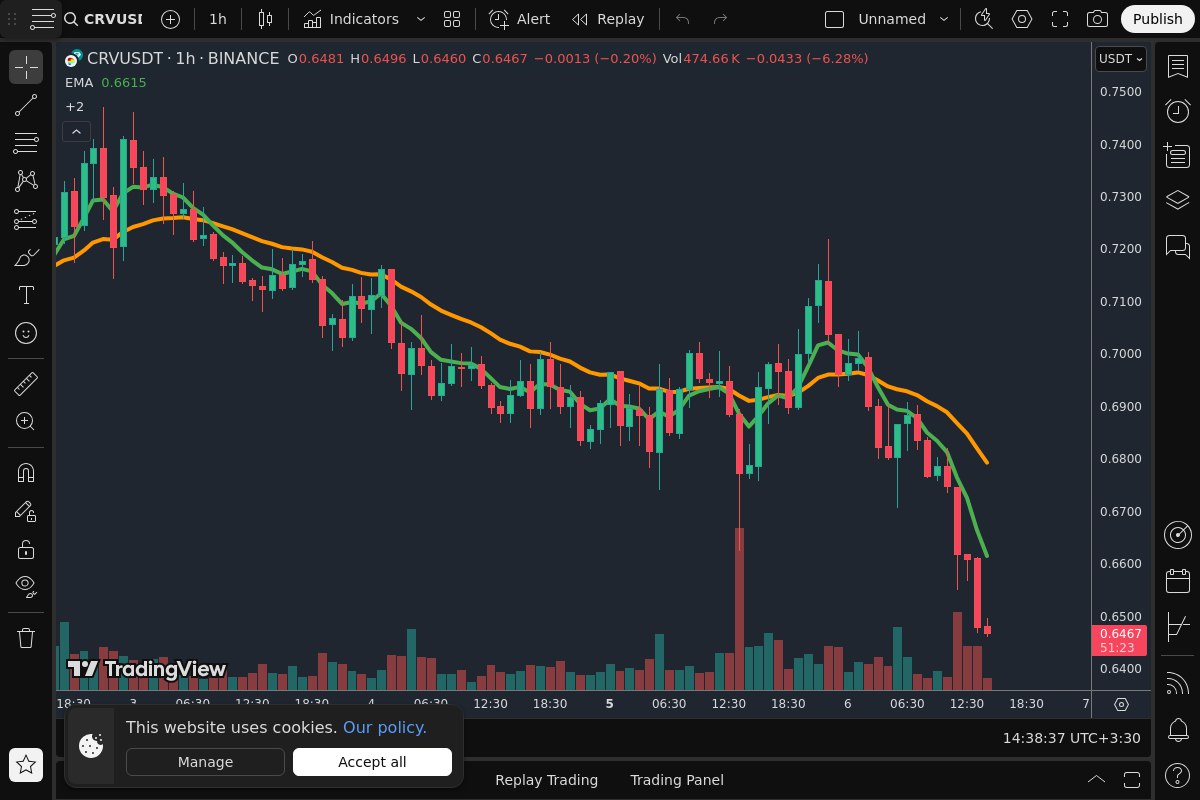Viewport: 1200px width, 800px height.
Task: Select the Text annotation tool
Action: 26,295
